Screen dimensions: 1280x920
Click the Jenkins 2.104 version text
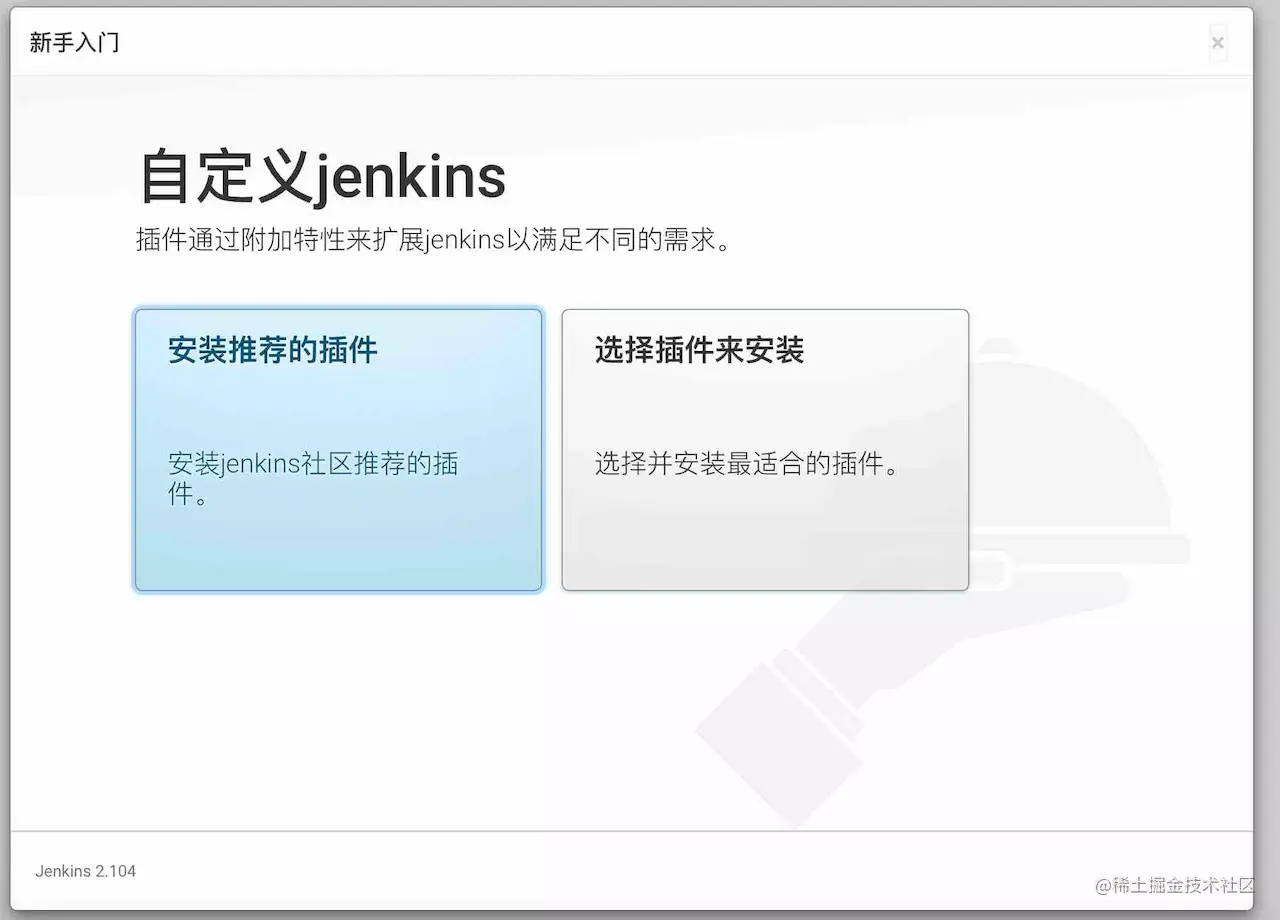(86, 871)
